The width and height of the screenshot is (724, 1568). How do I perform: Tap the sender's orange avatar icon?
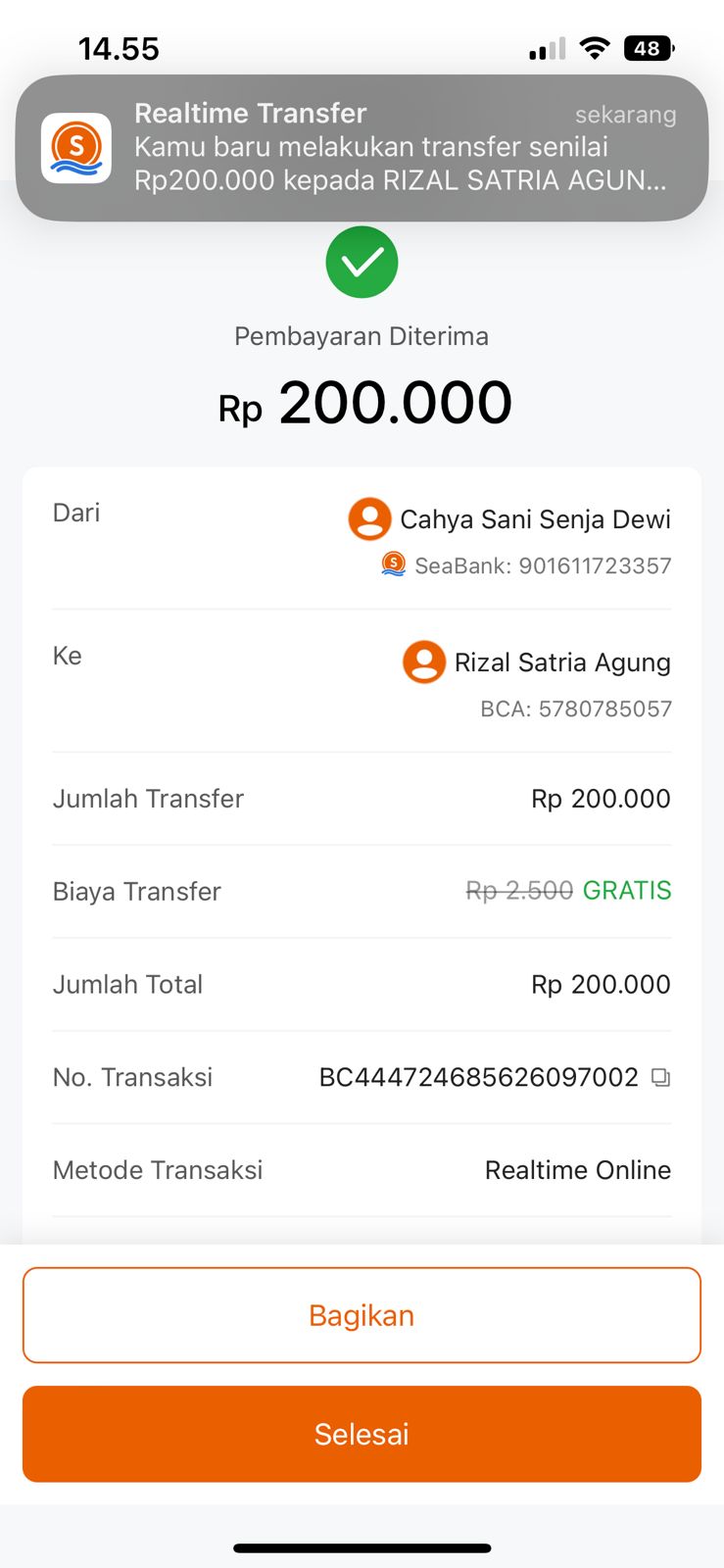tap(369, 518)
